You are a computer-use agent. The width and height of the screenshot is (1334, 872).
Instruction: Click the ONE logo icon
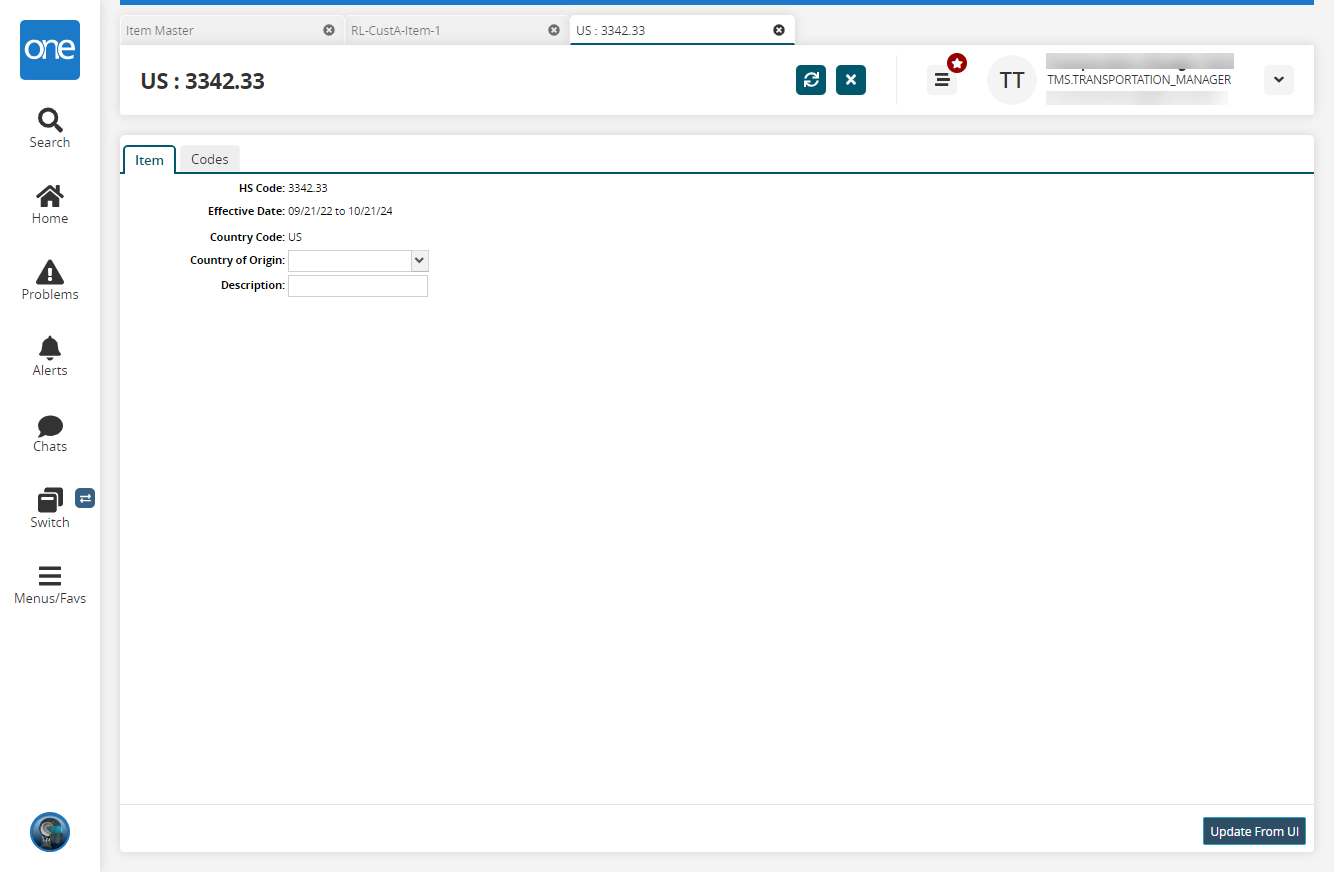tap(50, 50)
